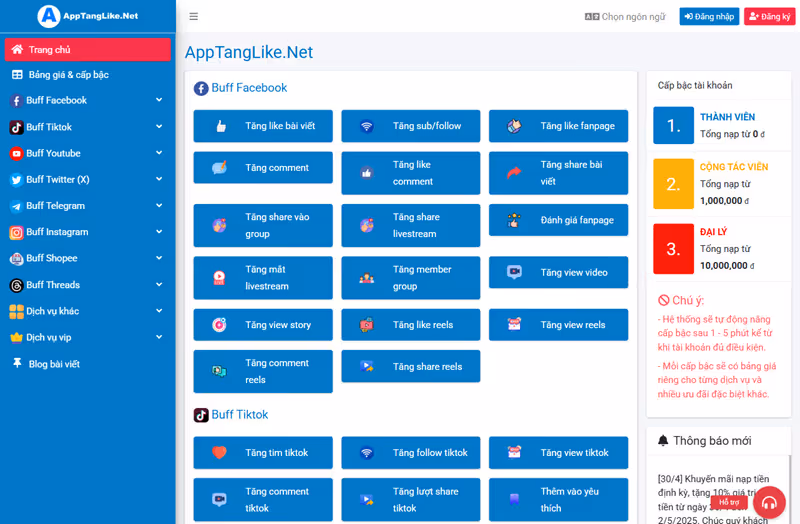800x524 pixels.
Task: Open Bảng giá & cấp bậc menu item
Action: [88, 74]
